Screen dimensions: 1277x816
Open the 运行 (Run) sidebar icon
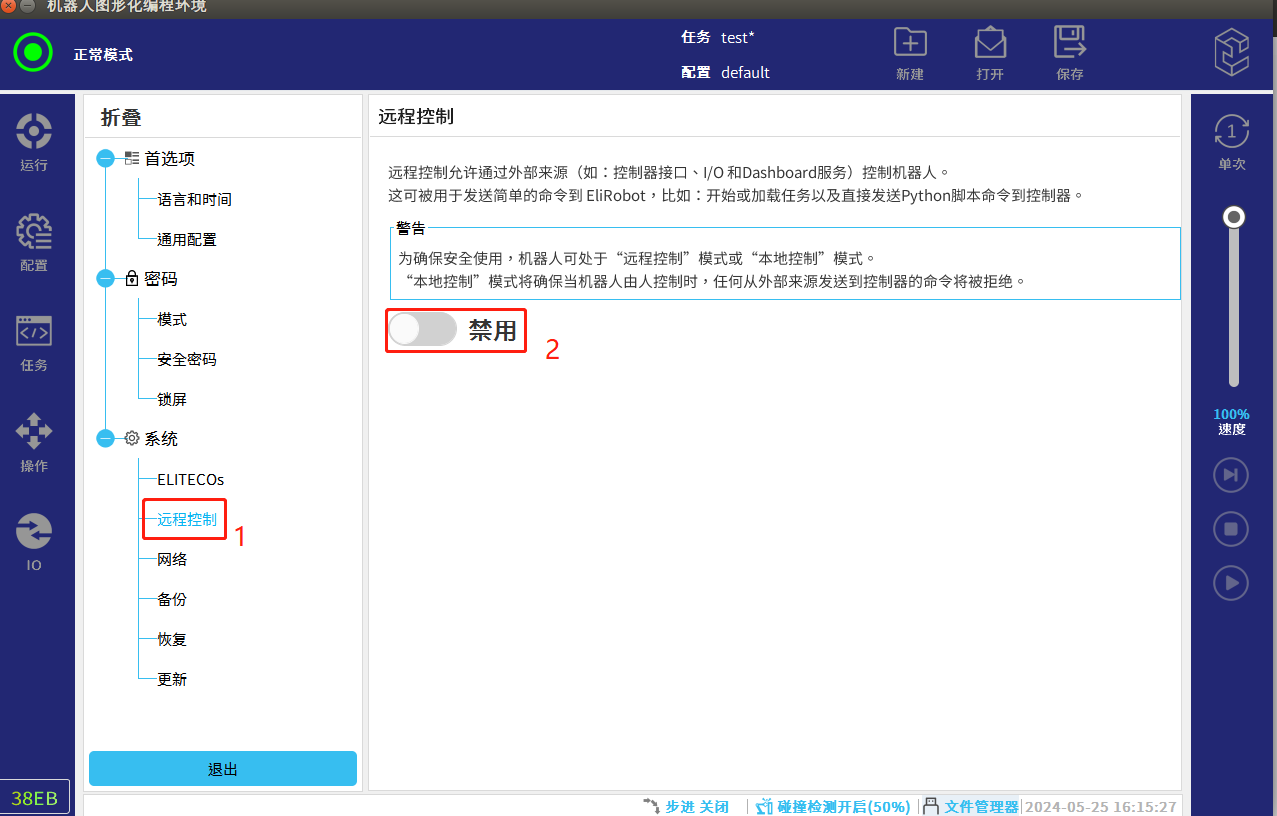[x=34, y=141]
